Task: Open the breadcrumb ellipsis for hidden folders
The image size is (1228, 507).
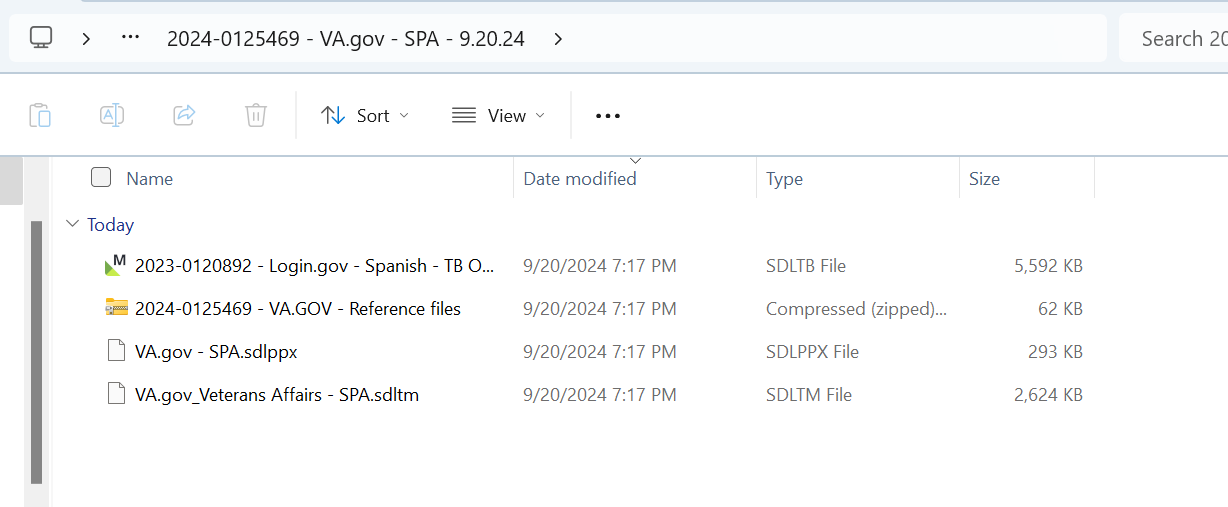Action: (130, 38)
